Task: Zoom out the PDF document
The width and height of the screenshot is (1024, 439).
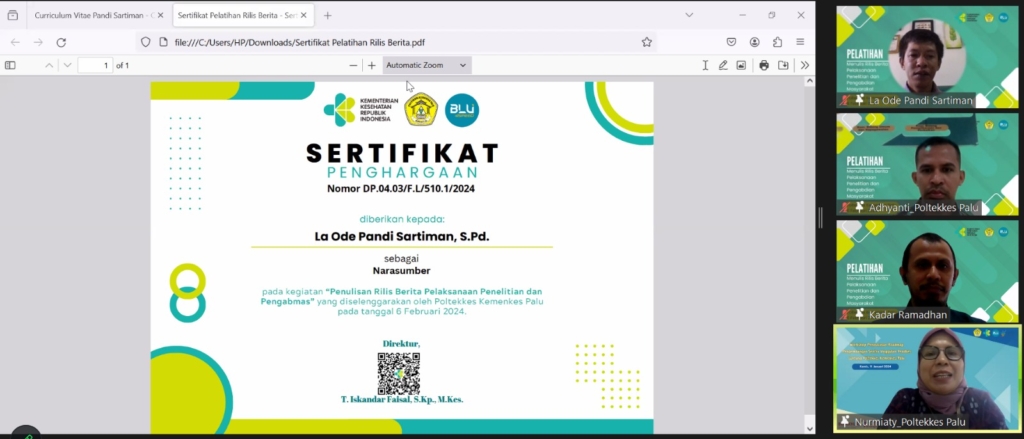Action: coord(353,65)
